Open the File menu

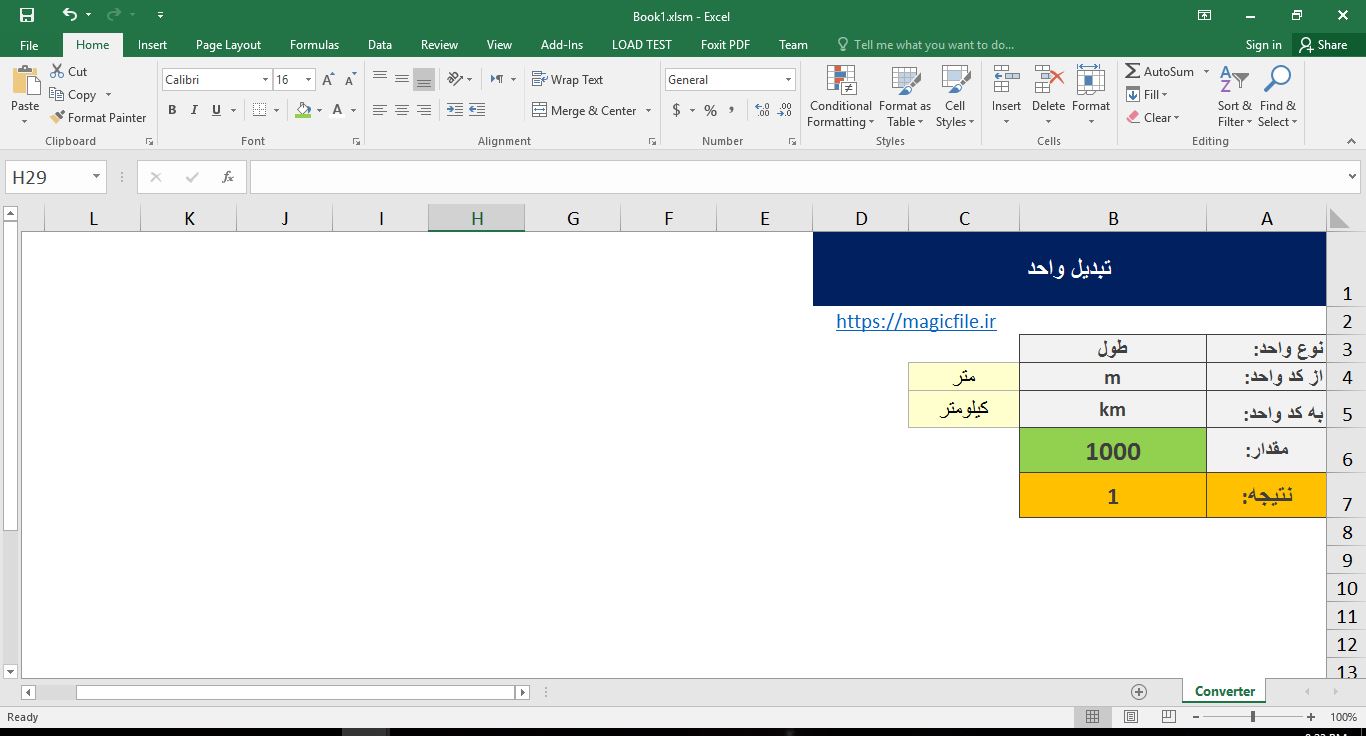coord(29,45)
